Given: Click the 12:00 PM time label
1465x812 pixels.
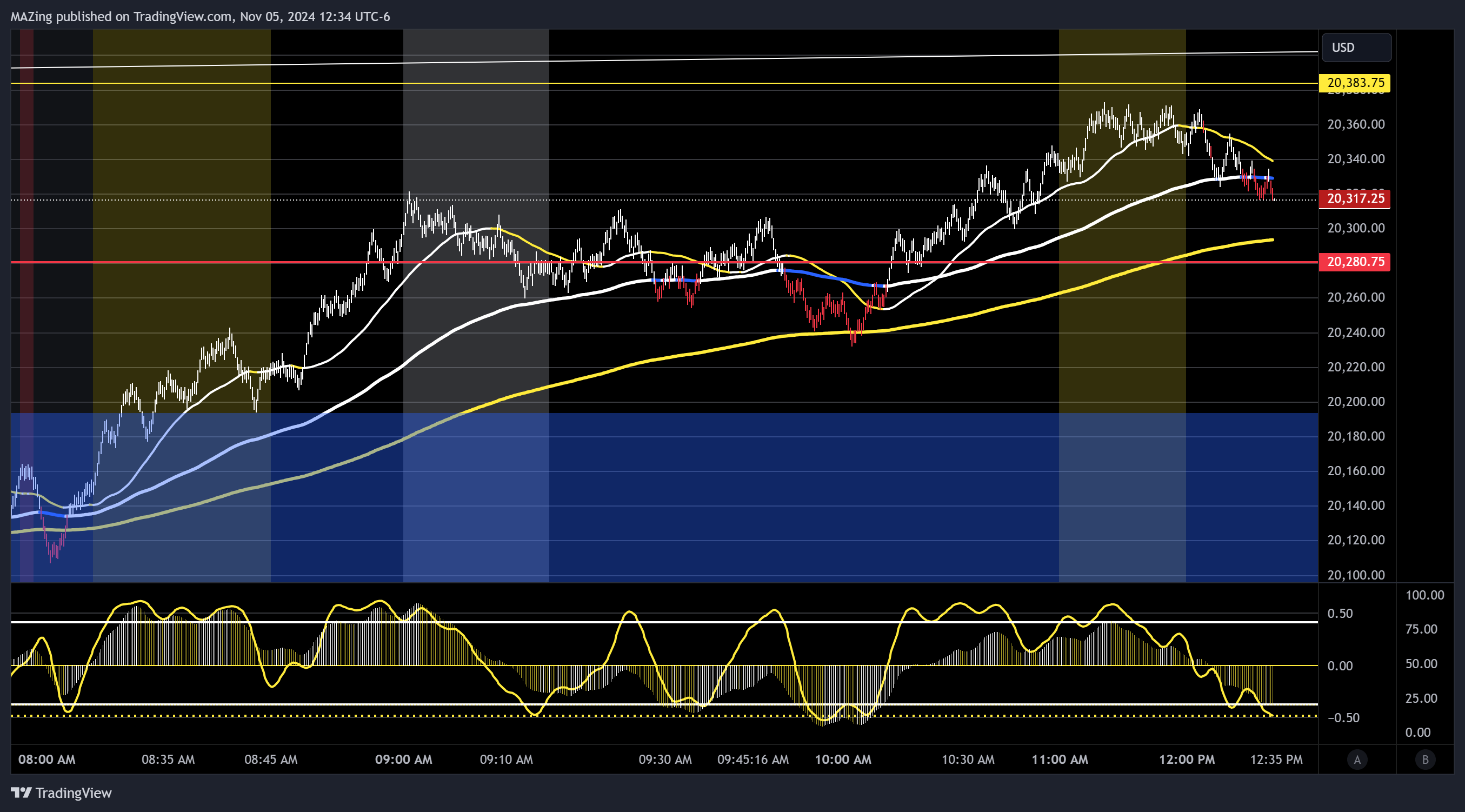Looking at the screenshot, I should click(x=1187, y=760).
